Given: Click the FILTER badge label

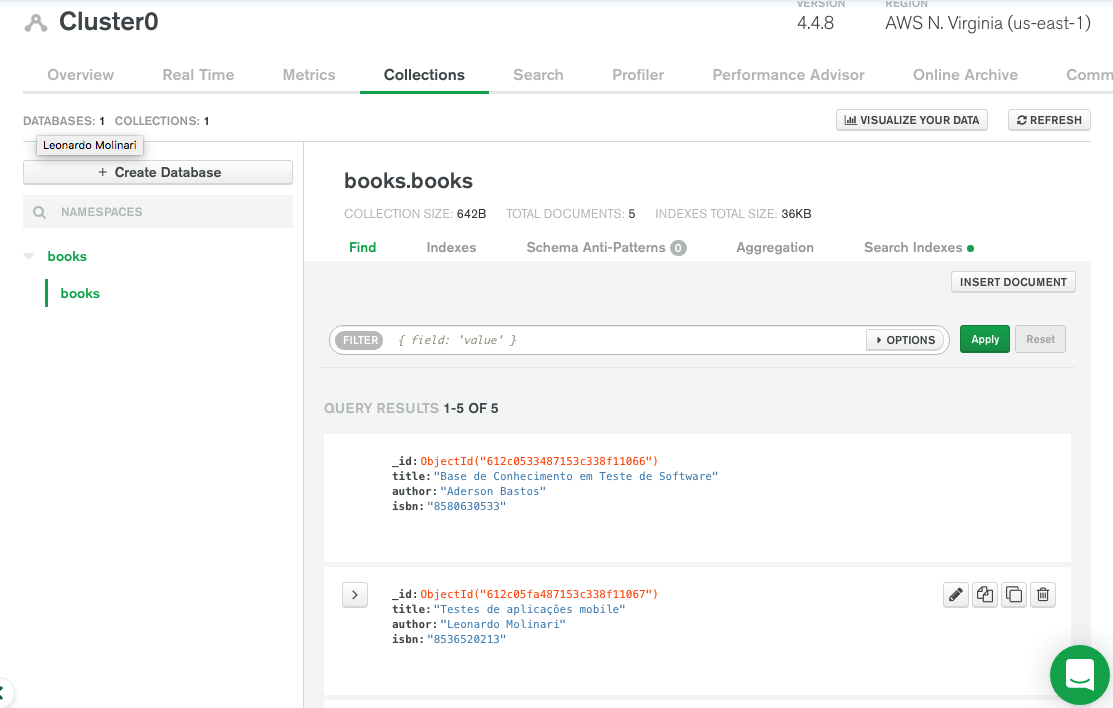Looking at the screenshot, I should point(360,340).
